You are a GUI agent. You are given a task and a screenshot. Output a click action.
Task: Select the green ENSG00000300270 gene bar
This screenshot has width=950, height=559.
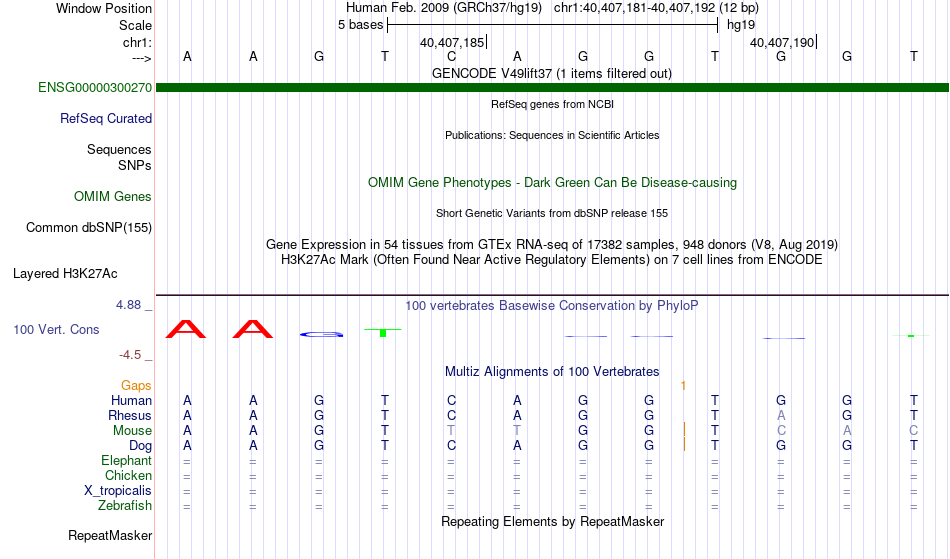click(x=552, y=88)
